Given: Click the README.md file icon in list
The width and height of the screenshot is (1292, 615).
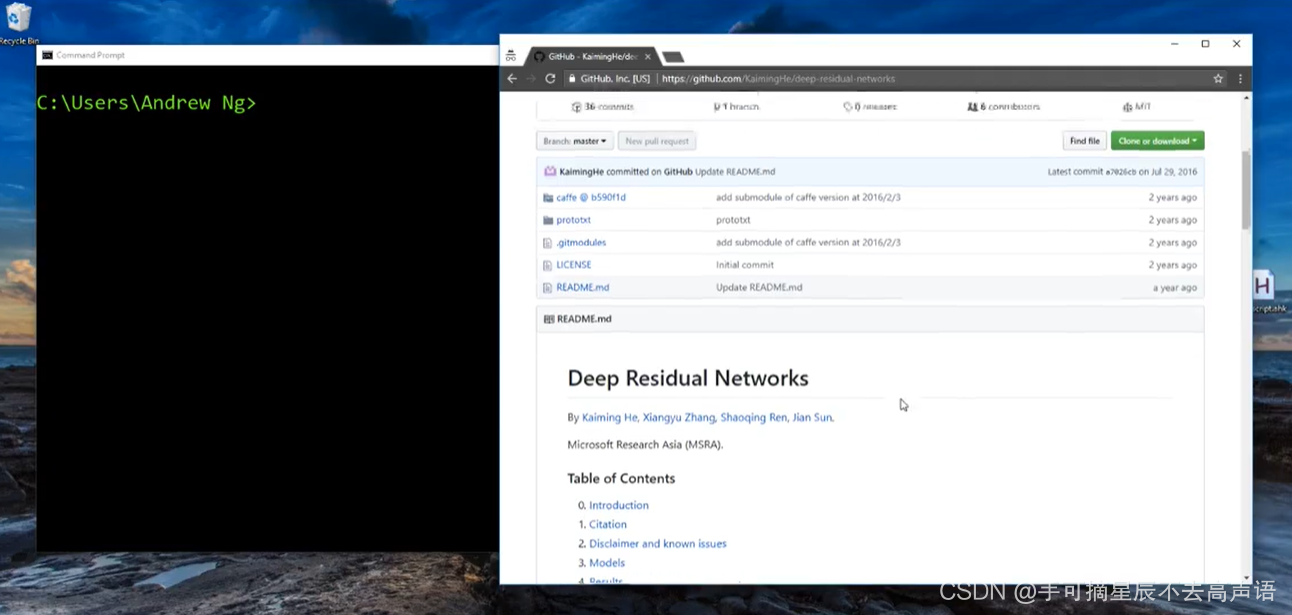Looking at the screenshot, I should point(548,287).
